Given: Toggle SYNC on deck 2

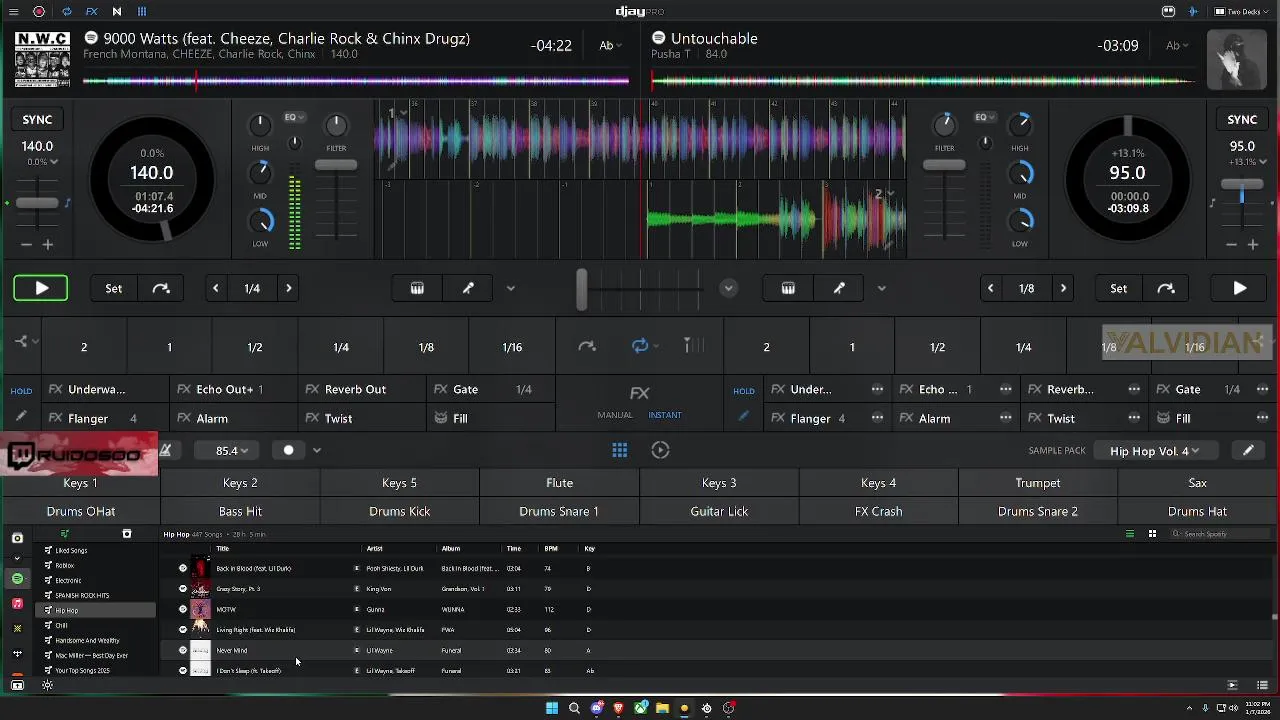Looking at the screenshot, I should coord(1242,119).
